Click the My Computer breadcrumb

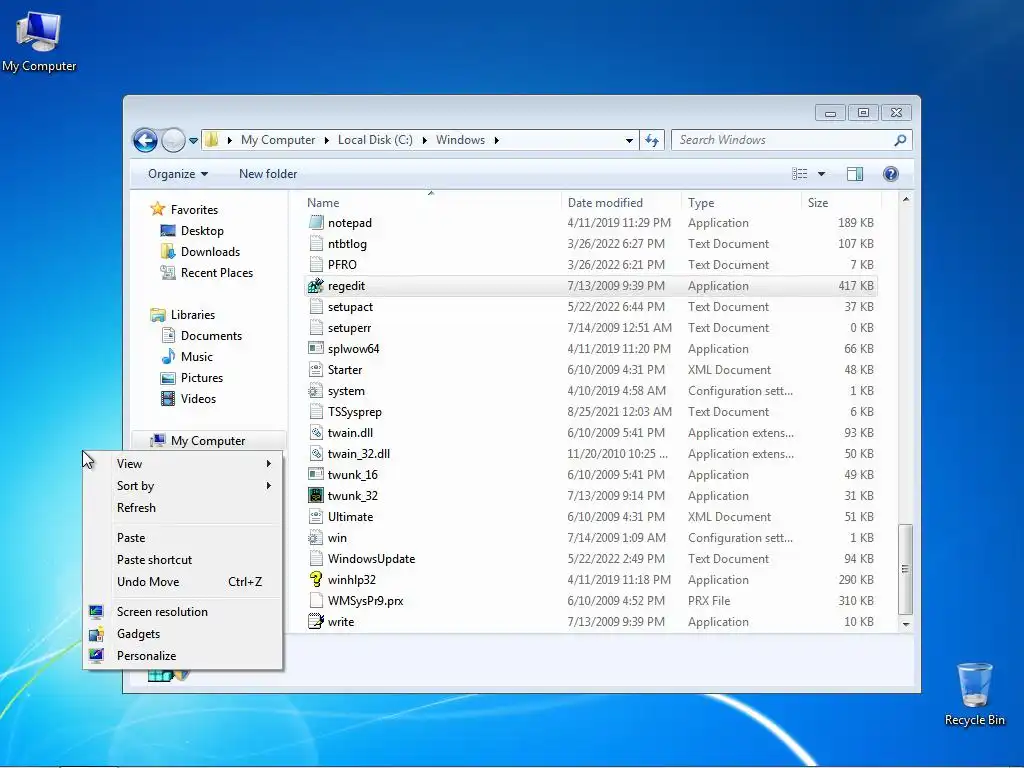point(278,140)
